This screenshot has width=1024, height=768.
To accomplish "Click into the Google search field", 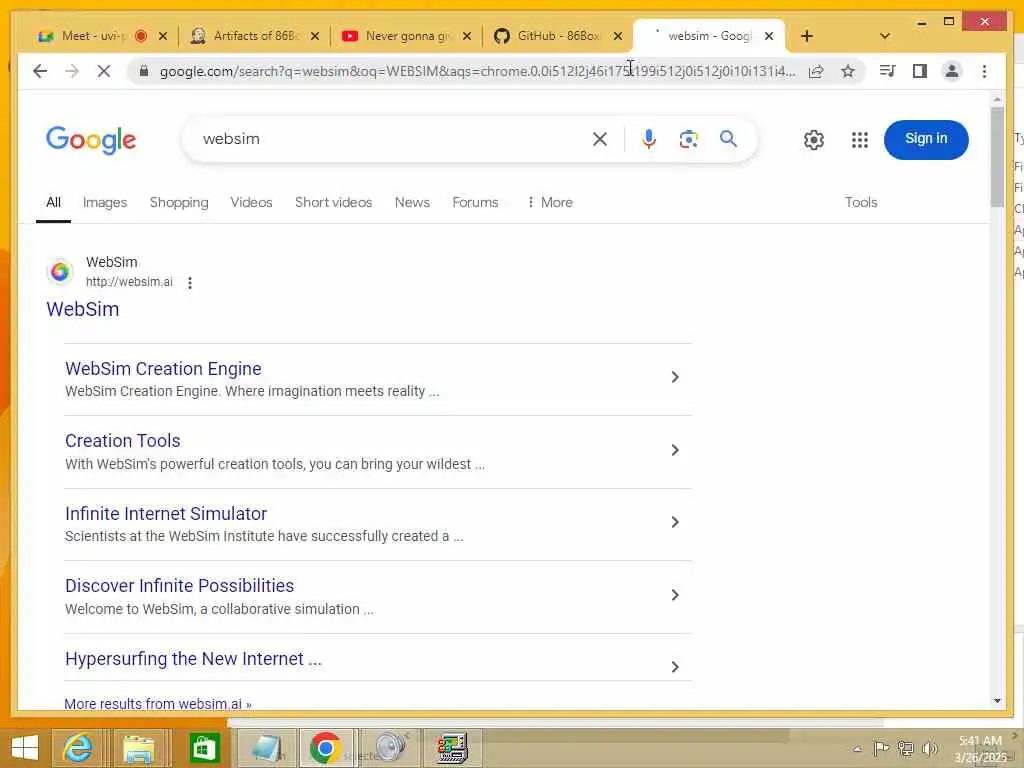I will [392, 139].
